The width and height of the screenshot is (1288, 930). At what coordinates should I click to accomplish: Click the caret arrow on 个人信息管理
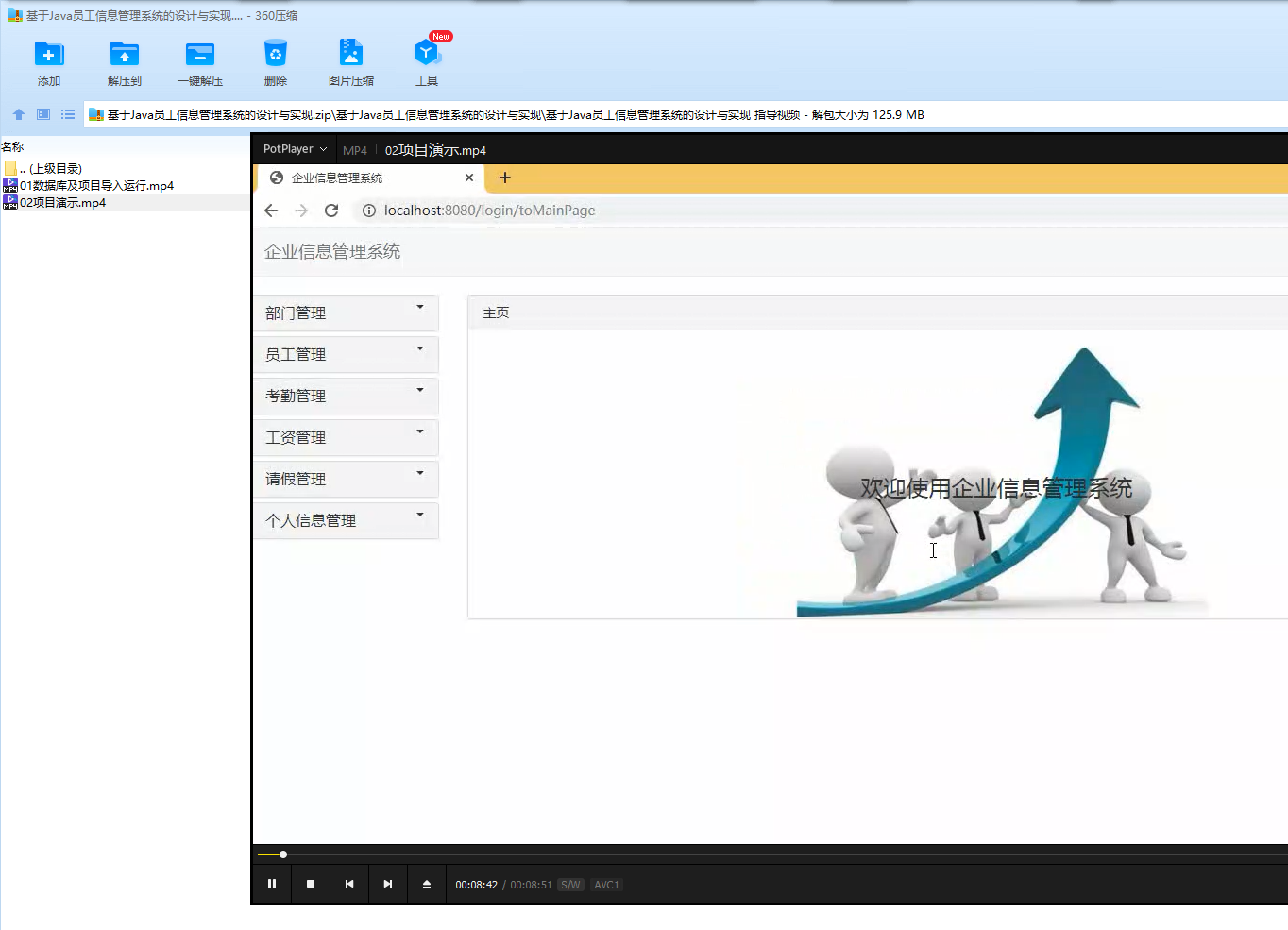tap(420, 515)
